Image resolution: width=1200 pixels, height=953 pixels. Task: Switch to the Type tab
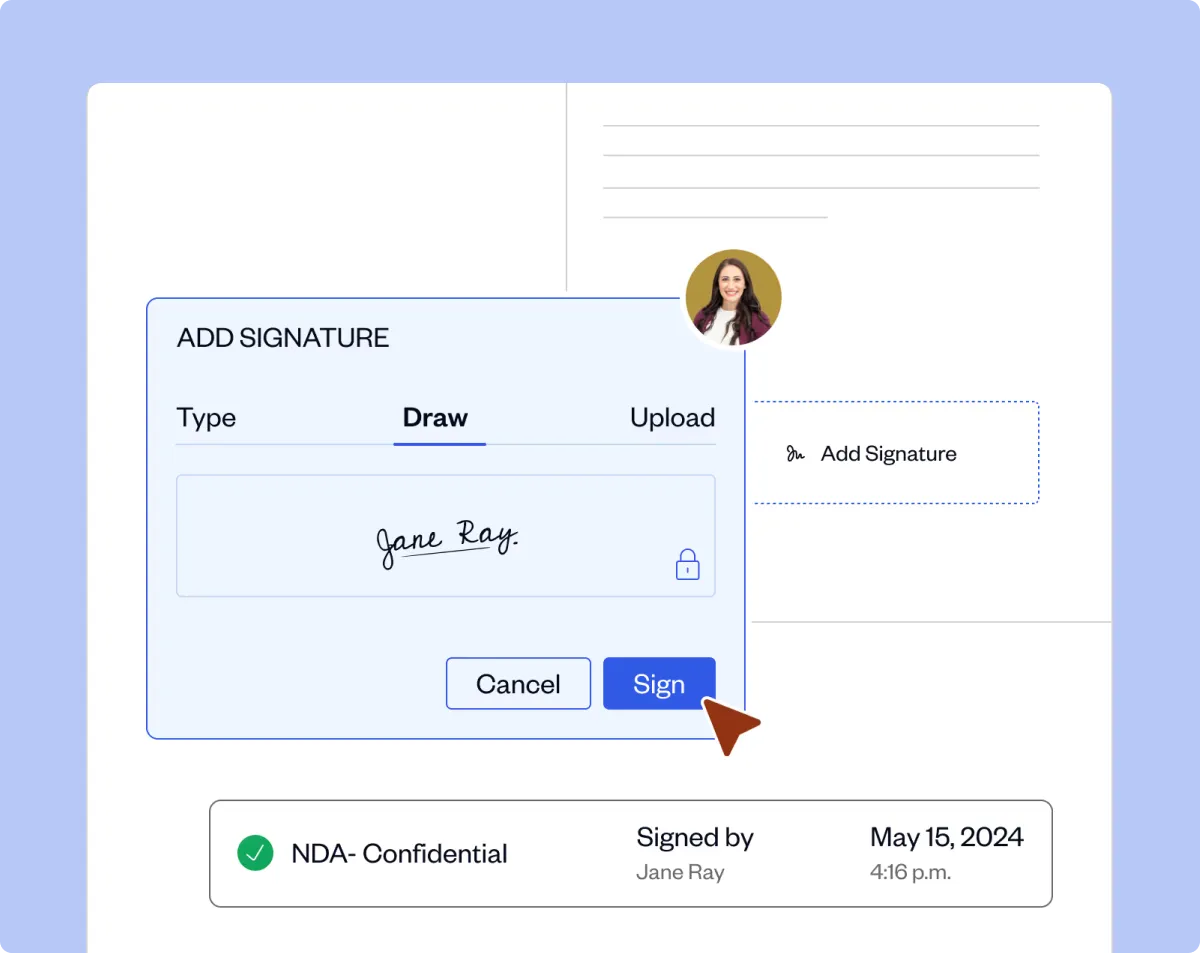point(206,417)
